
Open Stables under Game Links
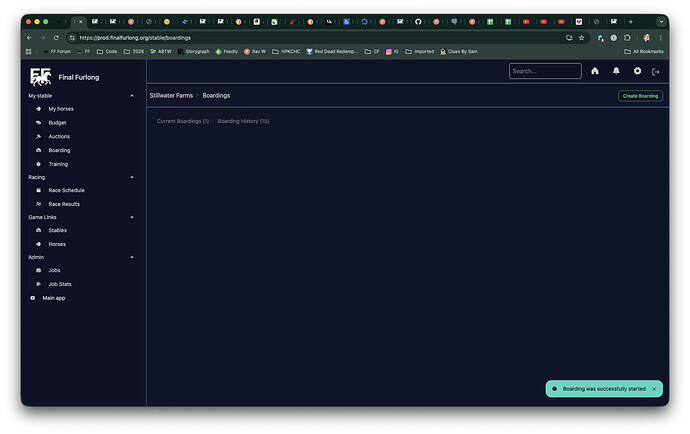coord(58,230)
